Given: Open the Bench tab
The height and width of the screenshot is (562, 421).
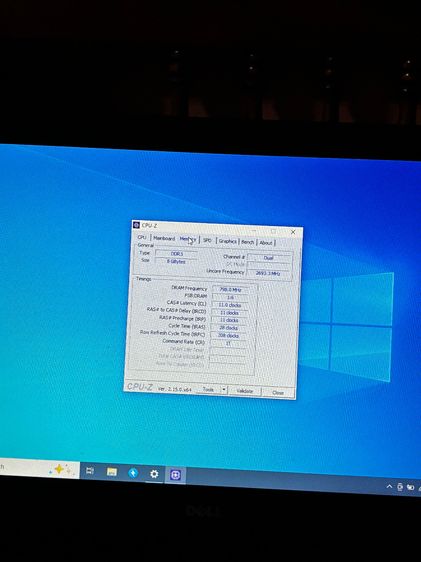Looking at the screenshot, I should [248, 242].
